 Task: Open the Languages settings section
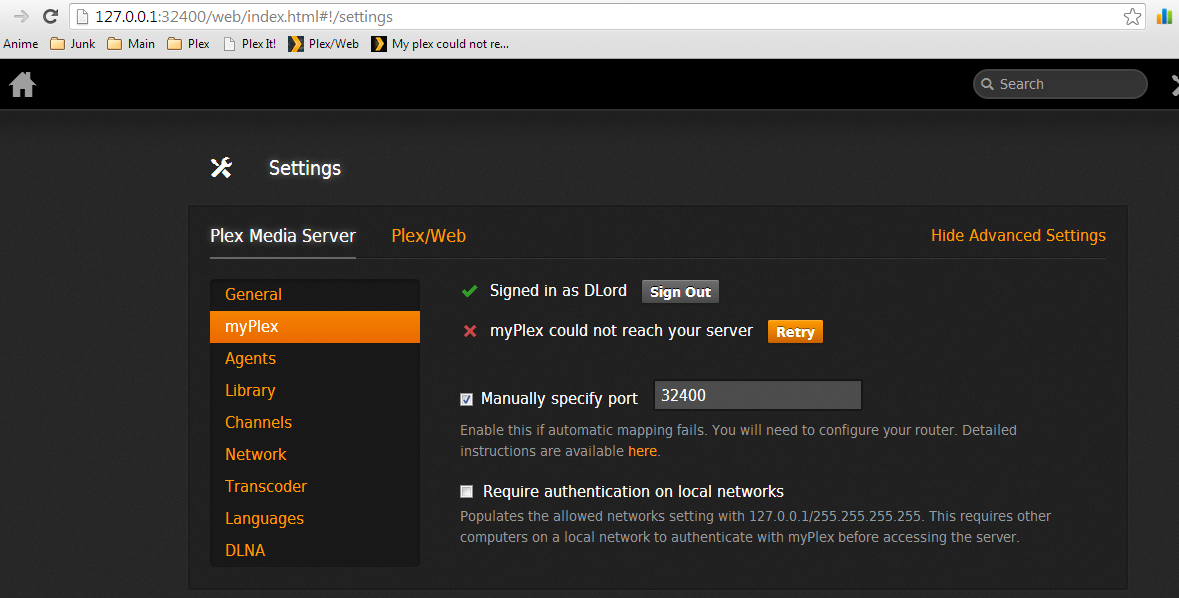[314, 518]
